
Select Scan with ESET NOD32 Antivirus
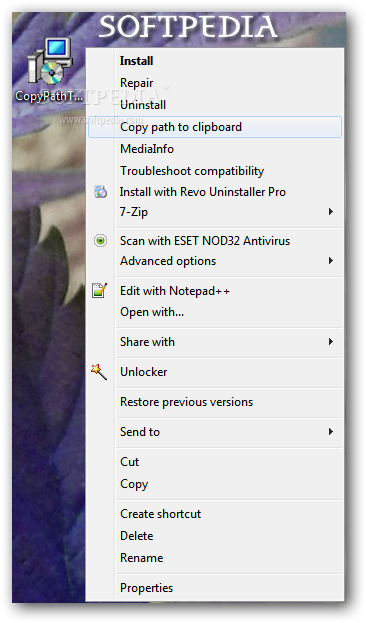coord(215,241)
